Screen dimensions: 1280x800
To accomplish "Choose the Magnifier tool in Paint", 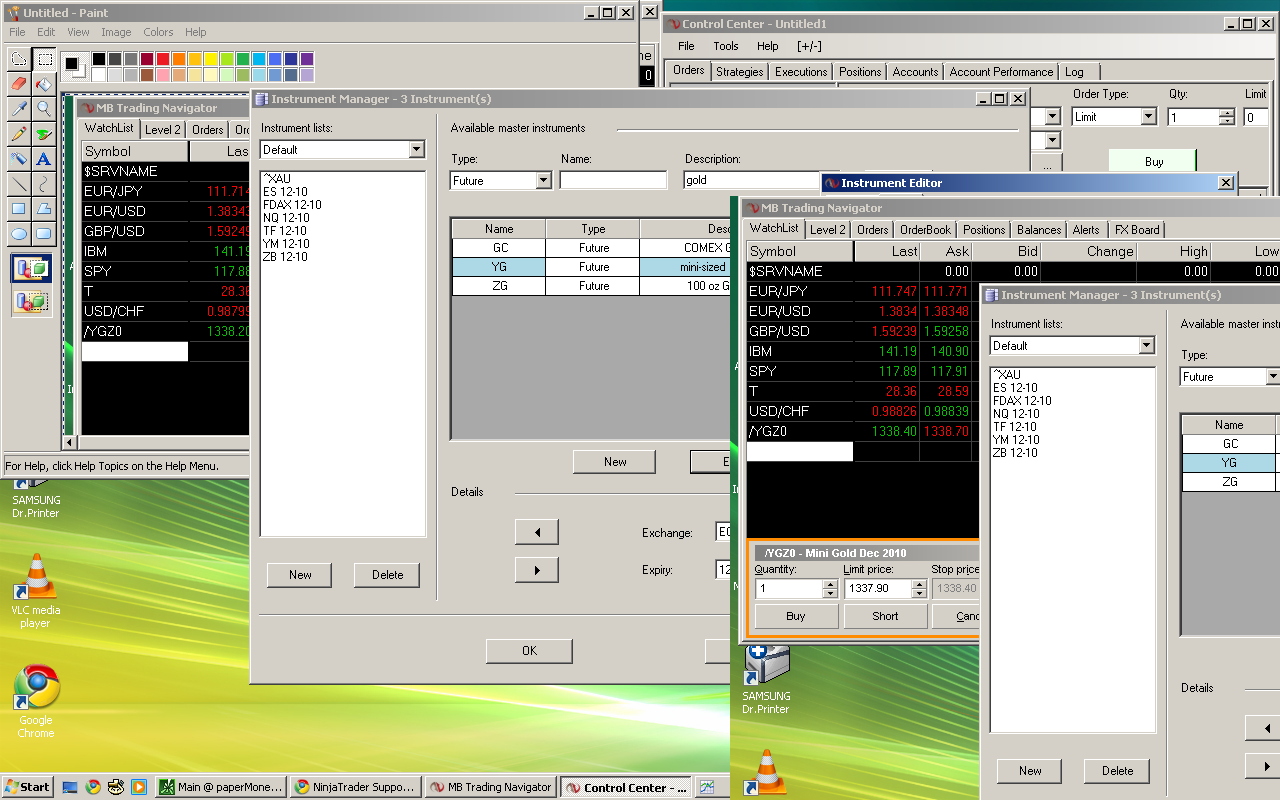I will 44,109.
